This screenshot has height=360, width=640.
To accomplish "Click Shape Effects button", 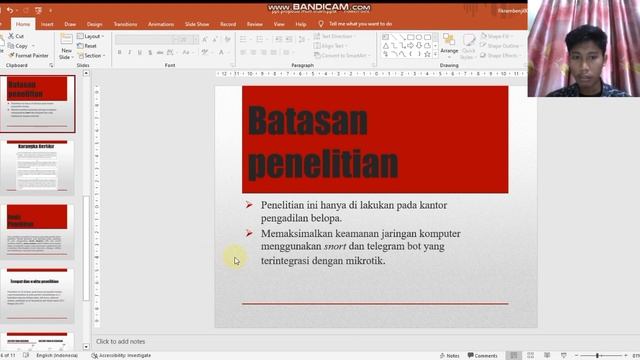I will [500, 56].
